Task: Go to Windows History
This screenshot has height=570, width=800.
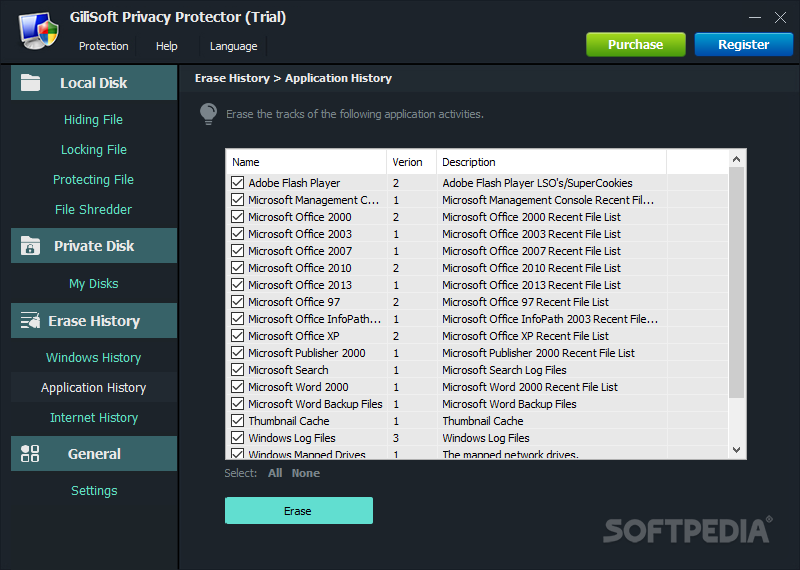Action: tap(93, 357)
